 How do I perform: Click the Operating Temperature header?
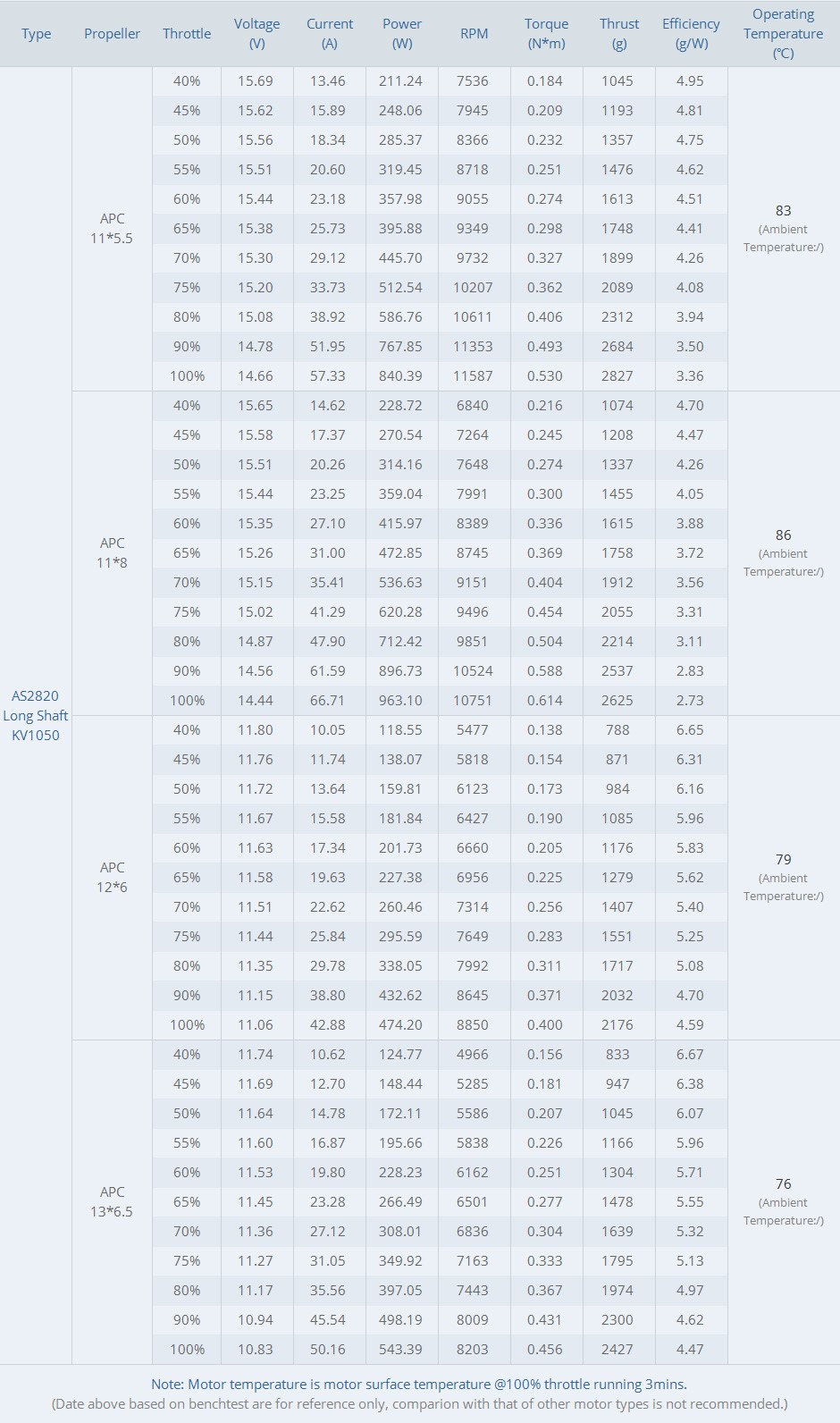click(x=783, y=33)
